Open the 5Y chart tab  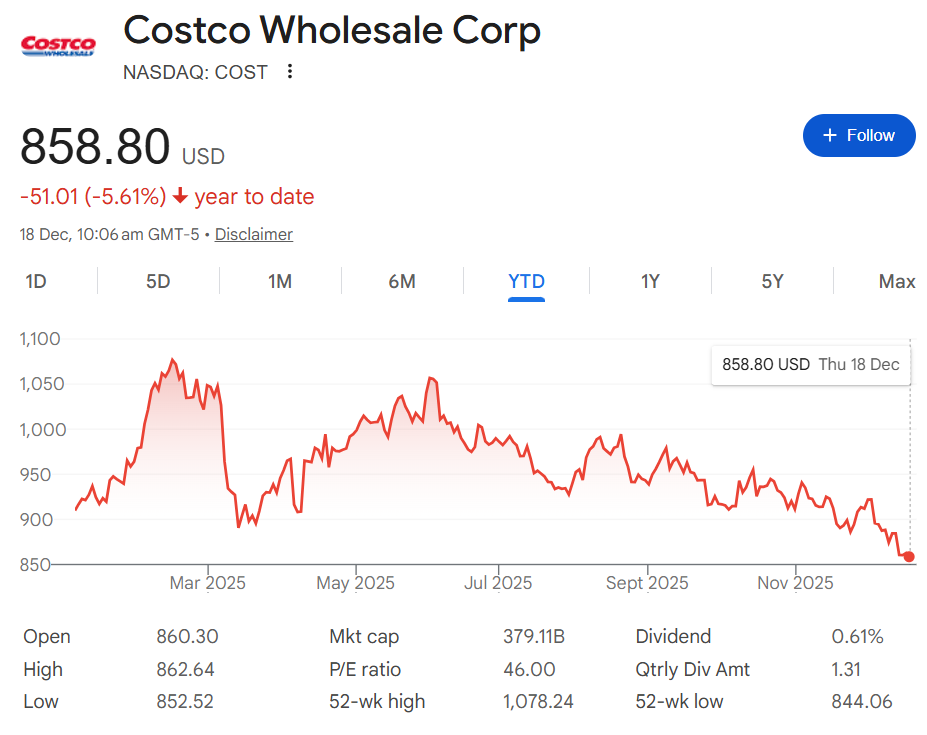click(x=772, y=282)
